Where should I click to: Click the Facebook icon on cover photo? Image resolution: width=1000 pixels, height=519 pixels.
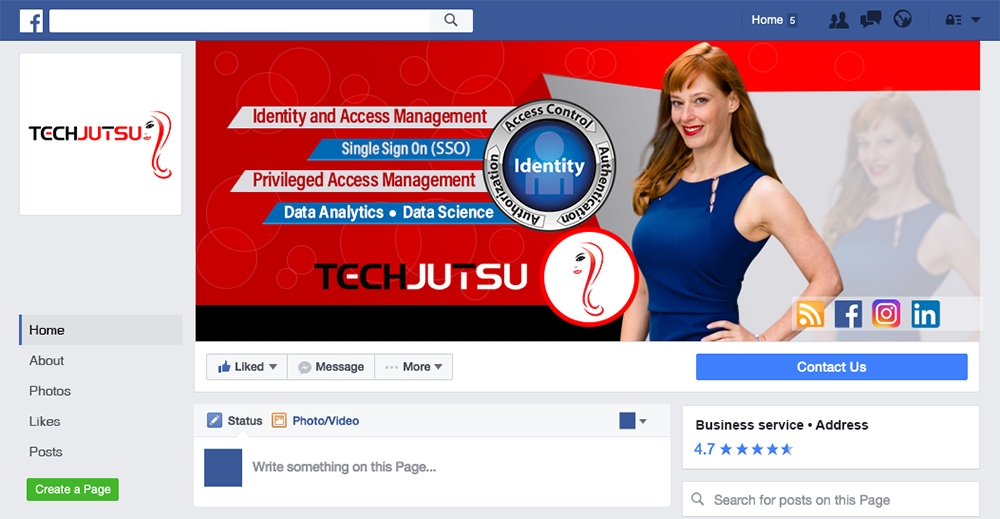pos(848,314)
